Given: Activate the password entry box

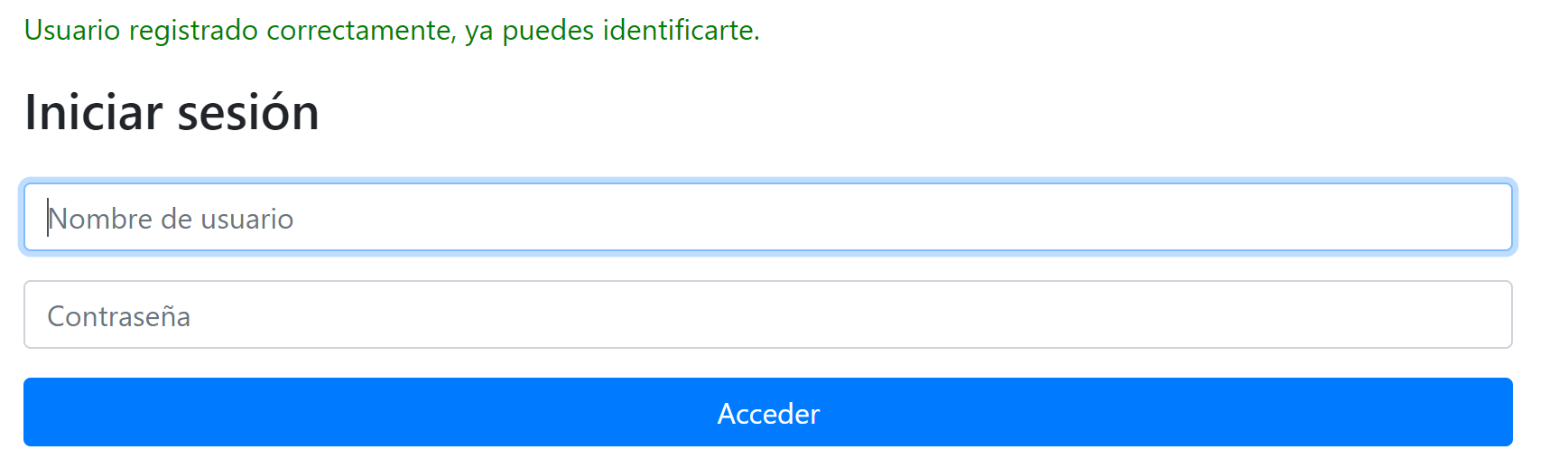Looking at the screenshot, I should [767, 314].
